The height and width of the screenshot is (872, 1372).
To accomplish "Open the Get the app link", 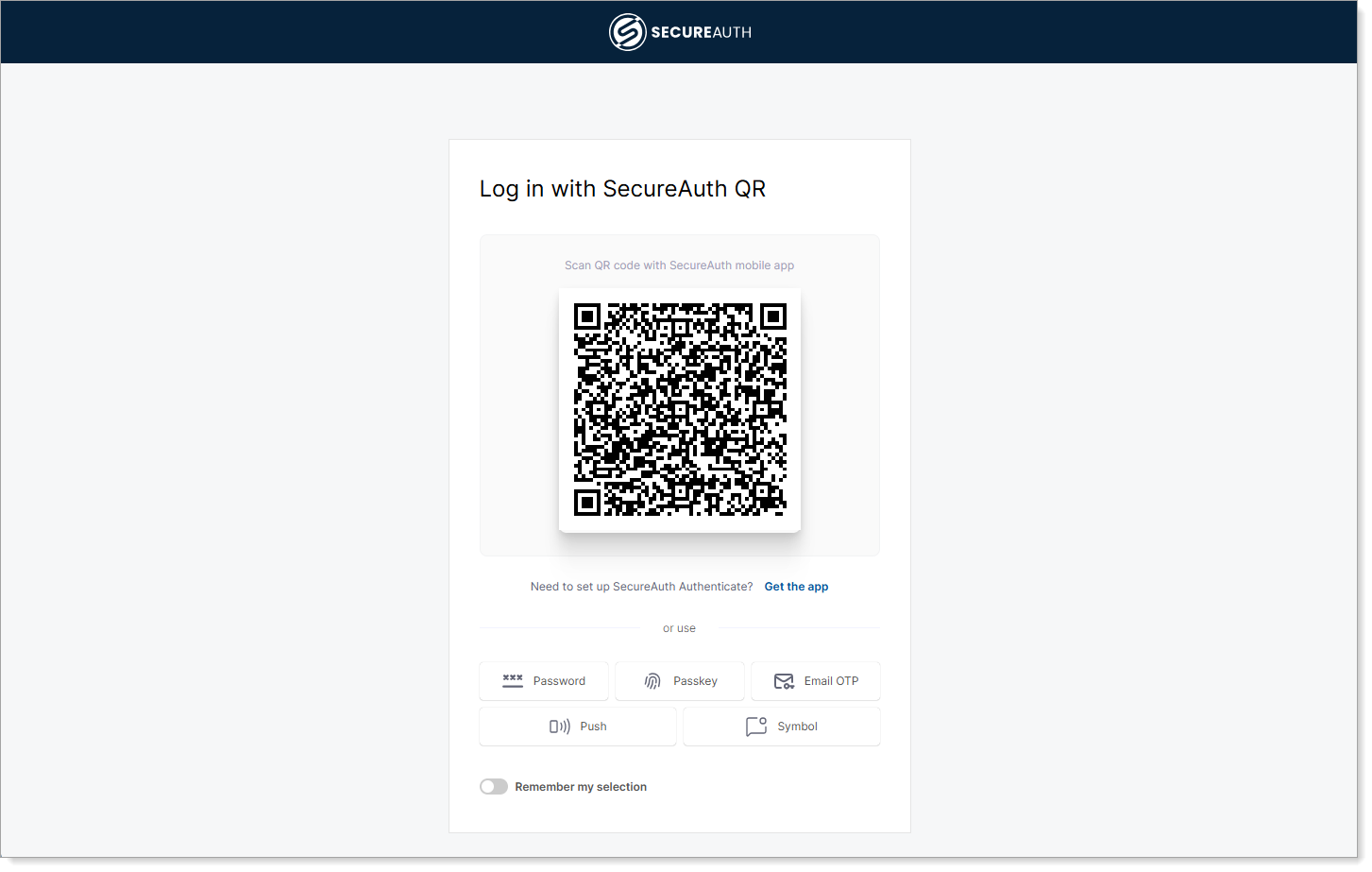I will pos(795,586).
